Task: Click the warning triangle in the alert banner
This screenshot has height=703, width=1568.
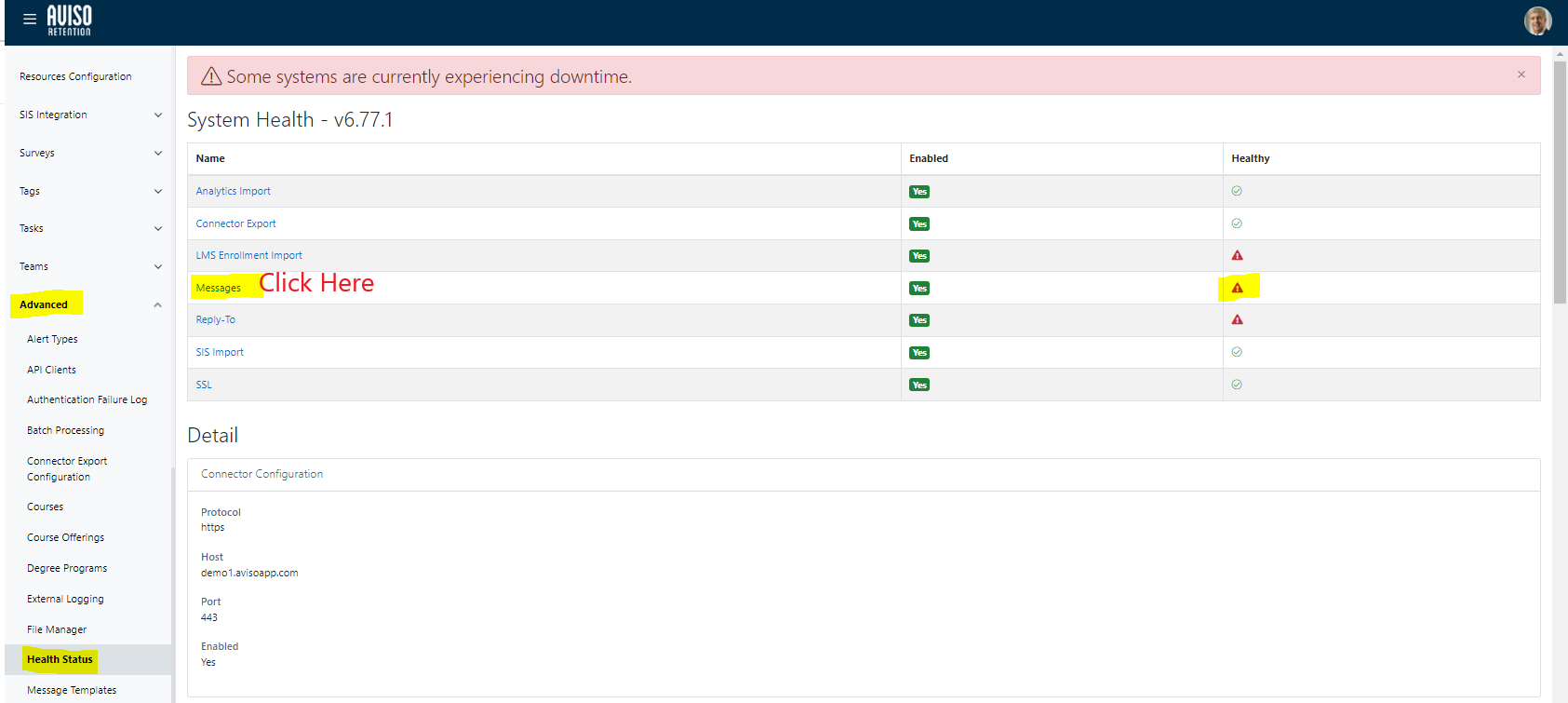Action: point(211,76)
